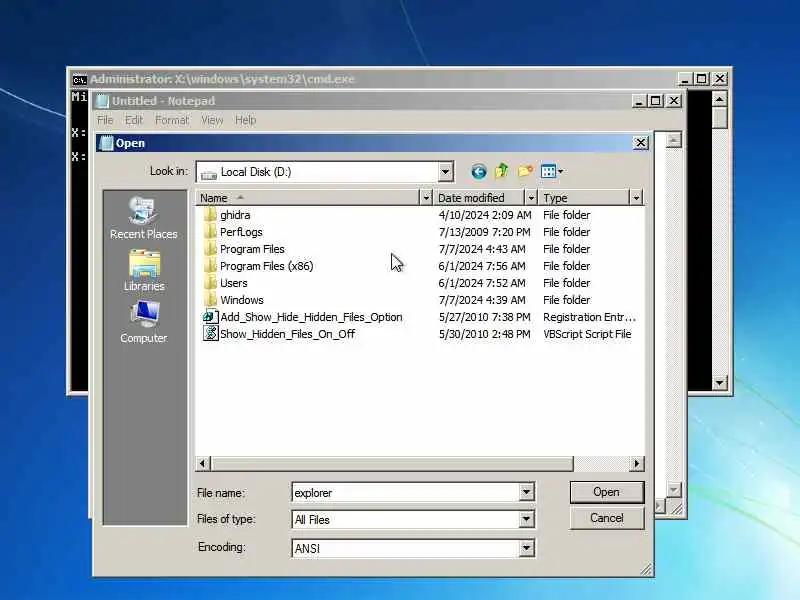Image resolution: width=800 pixels, height=600 pixels.
Task: Click the Local Disk drive icon in Look in
Action: 209,174
